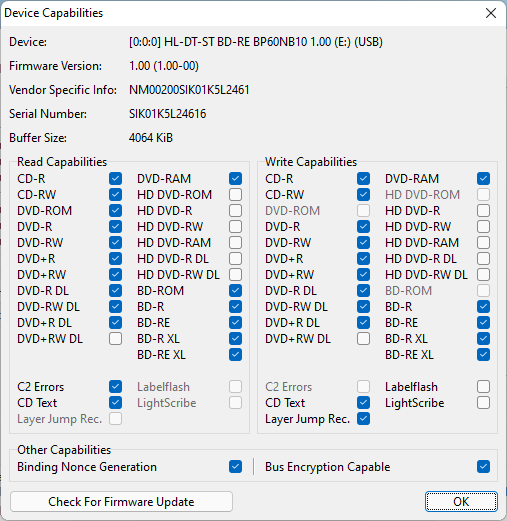507x521 pixels.
Task: Toggle the Read HD DVD-RW checkbox
Action: click(235, 226)
